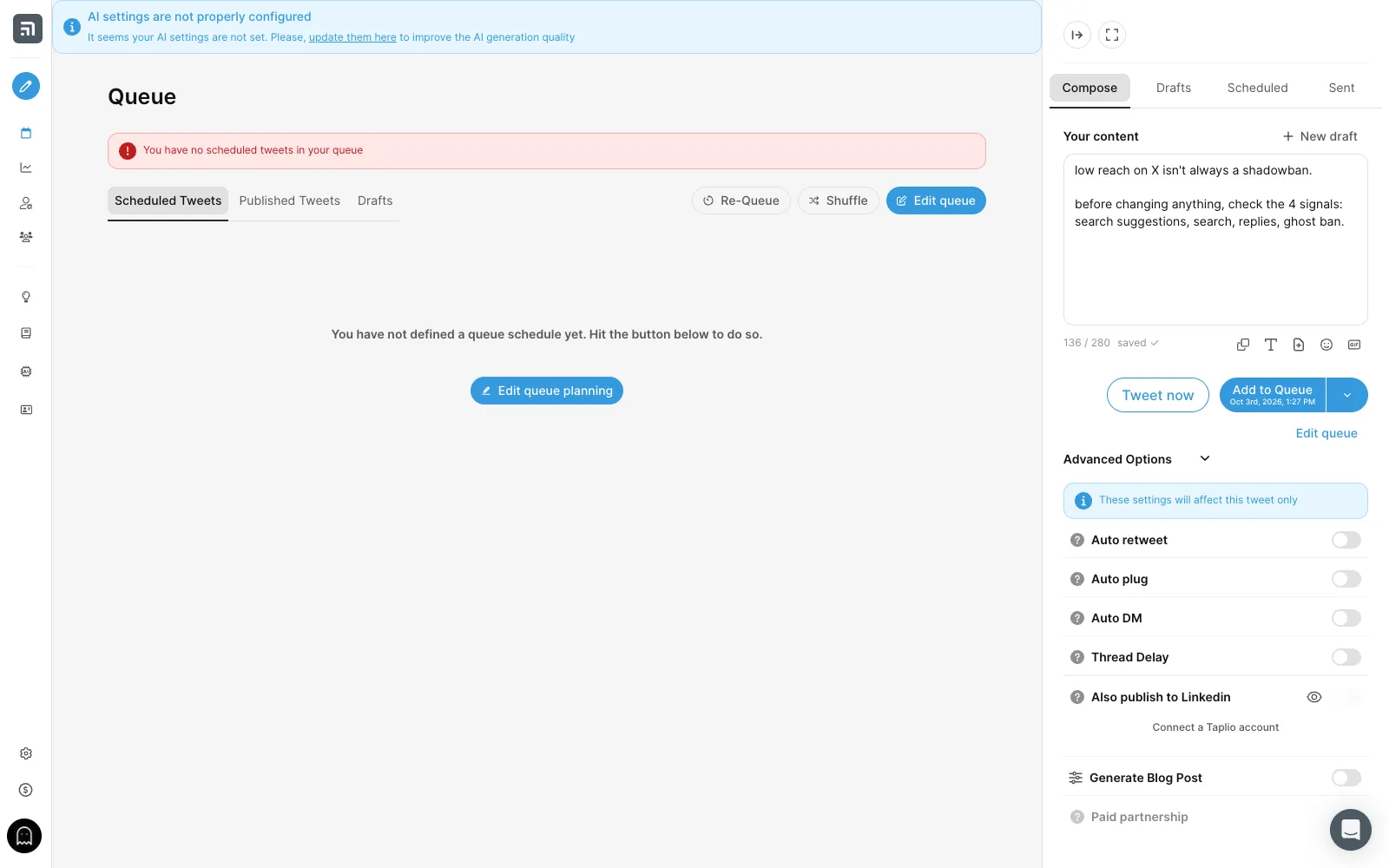Click the eye icon beside Also publish to Linkedin
The height and width of the screenshot is (868, 1389).
coord(1314,697)
